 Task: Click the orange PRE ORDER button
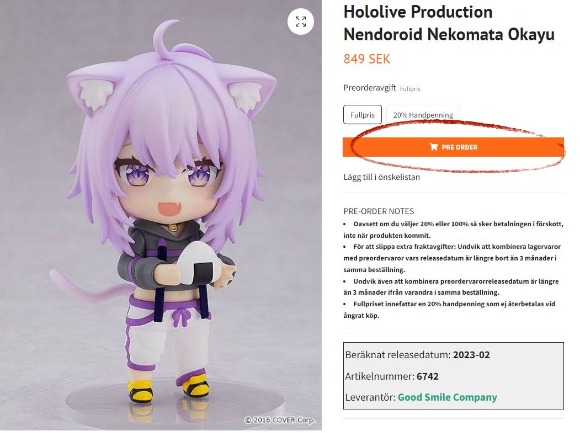[x=453, y=147]
